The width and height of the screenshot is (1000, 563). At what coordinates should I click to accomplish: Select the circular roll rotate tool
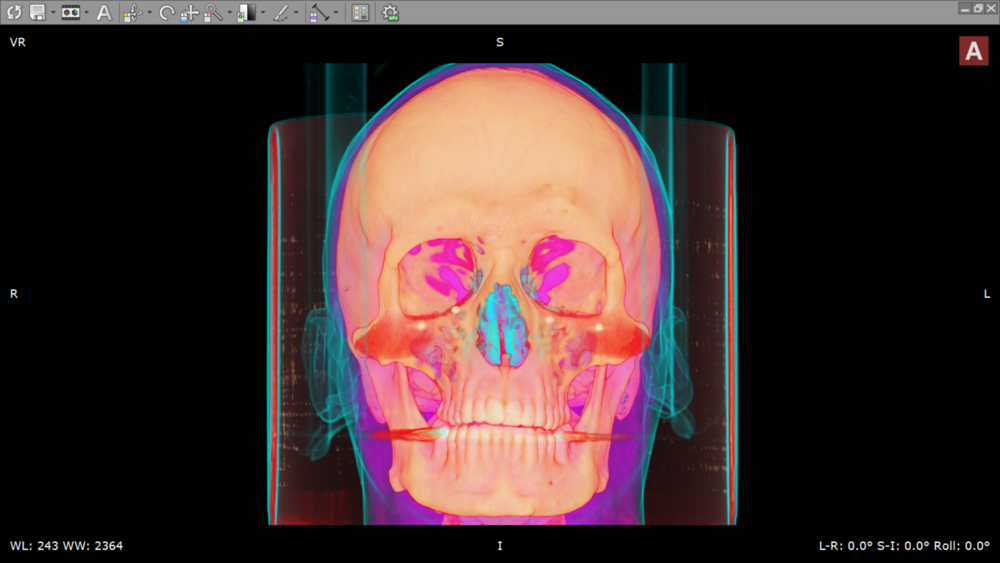pos(166,13)
